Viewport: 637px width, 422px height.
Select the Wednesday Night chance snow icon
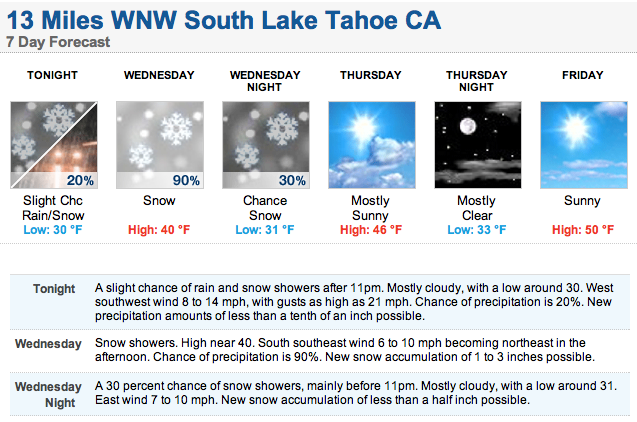point(266,145)
